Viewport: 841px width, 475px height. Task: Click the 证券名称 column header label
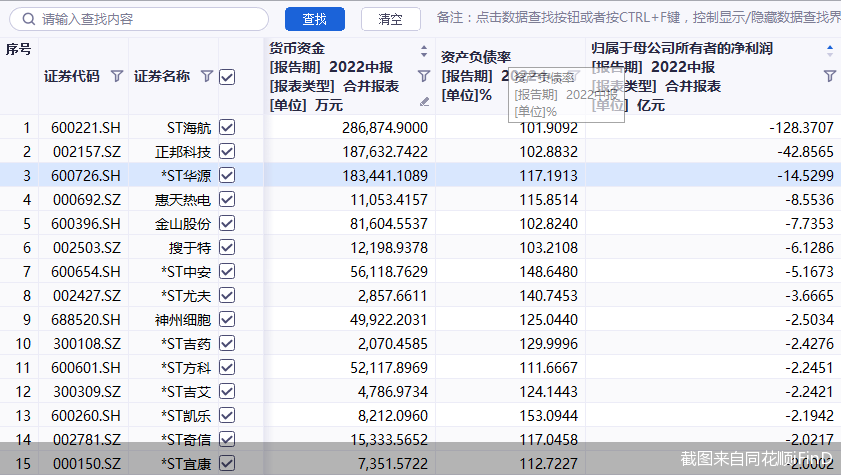point(162,76)
